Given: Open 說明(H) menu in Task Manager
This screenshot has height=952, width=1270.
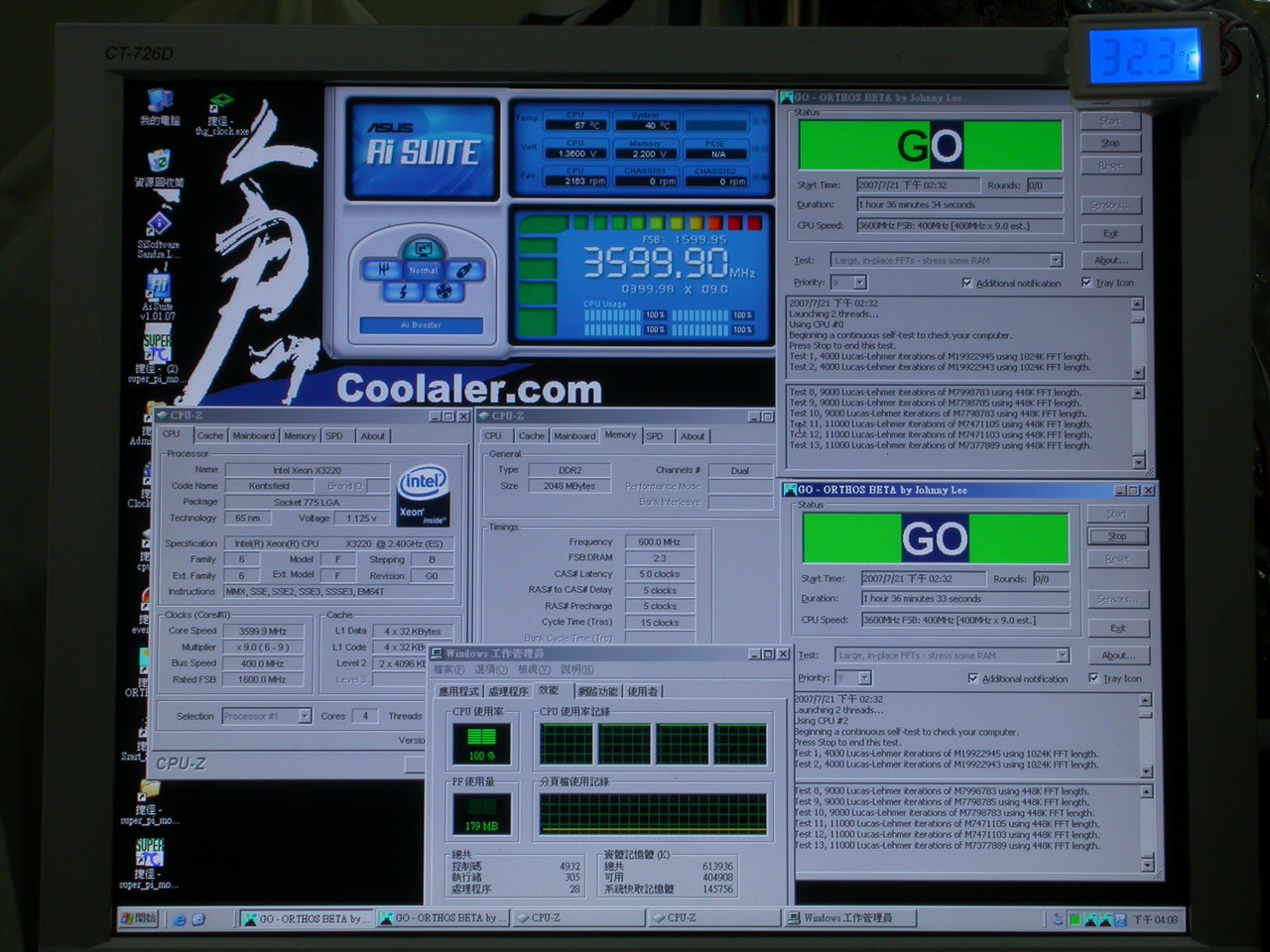Looking at the screenshot, I should pyautogui.click(x=576, y=670).
